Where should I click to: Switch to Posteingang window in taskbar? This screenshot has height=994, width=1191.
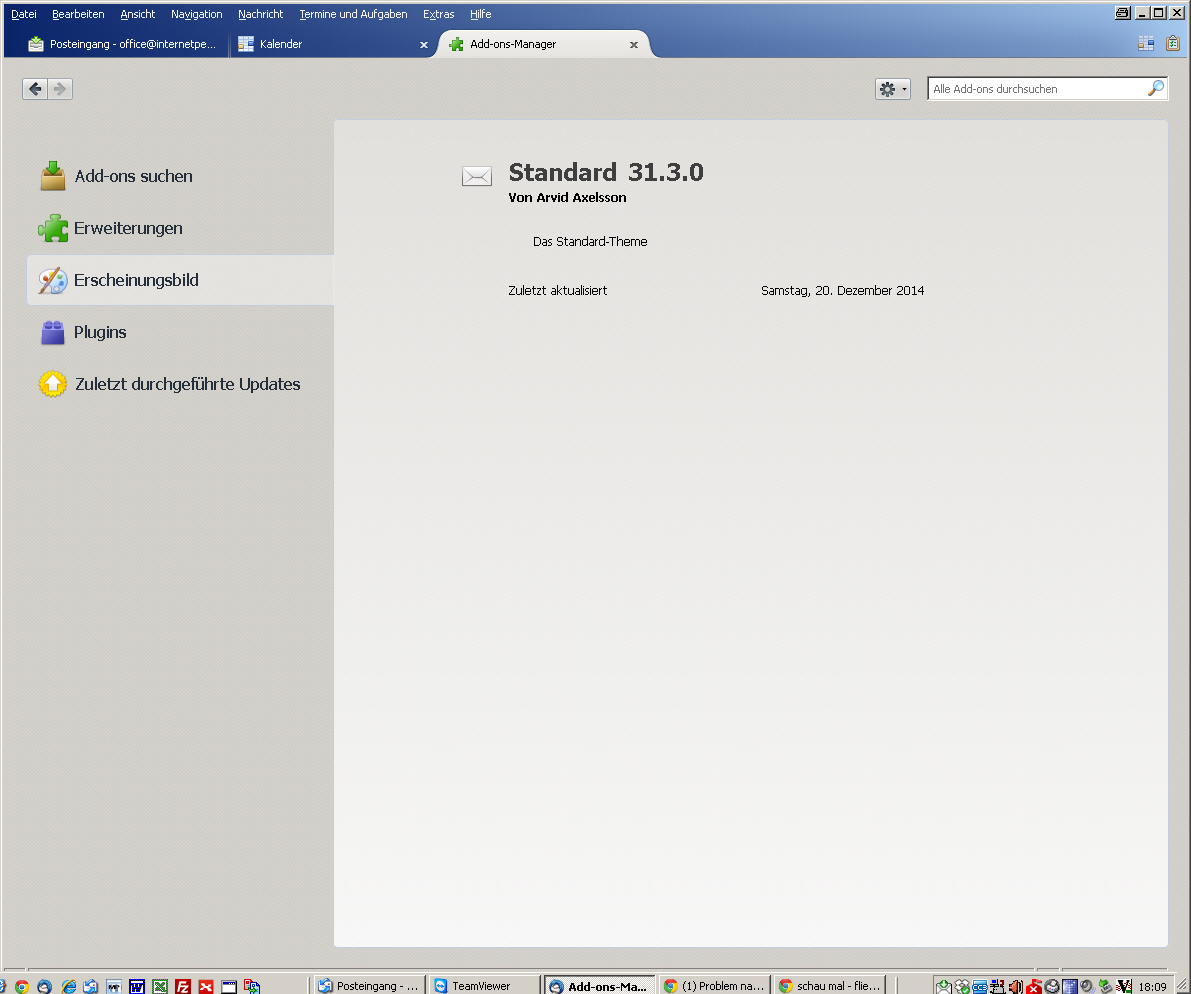point(368,986)
